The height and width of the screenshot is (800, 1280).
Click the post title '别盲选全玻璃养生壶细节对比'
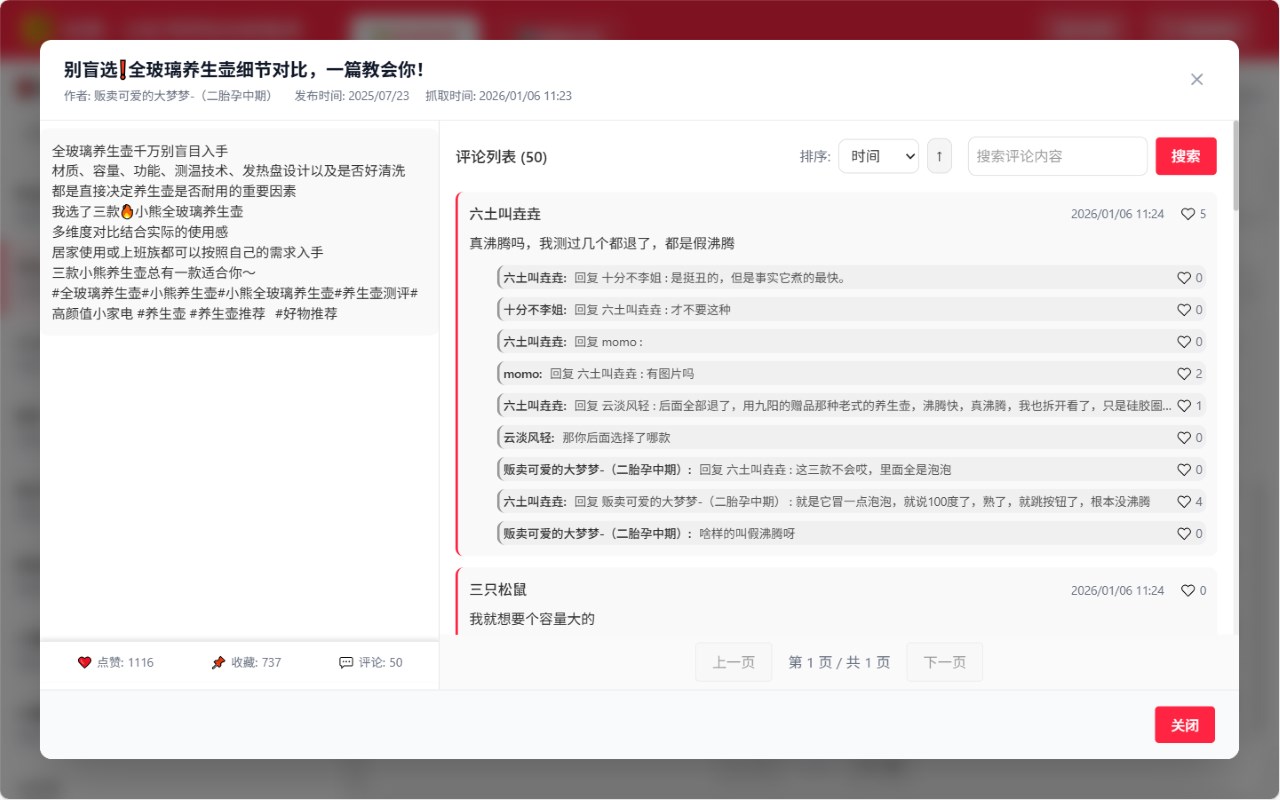point(244,70)
